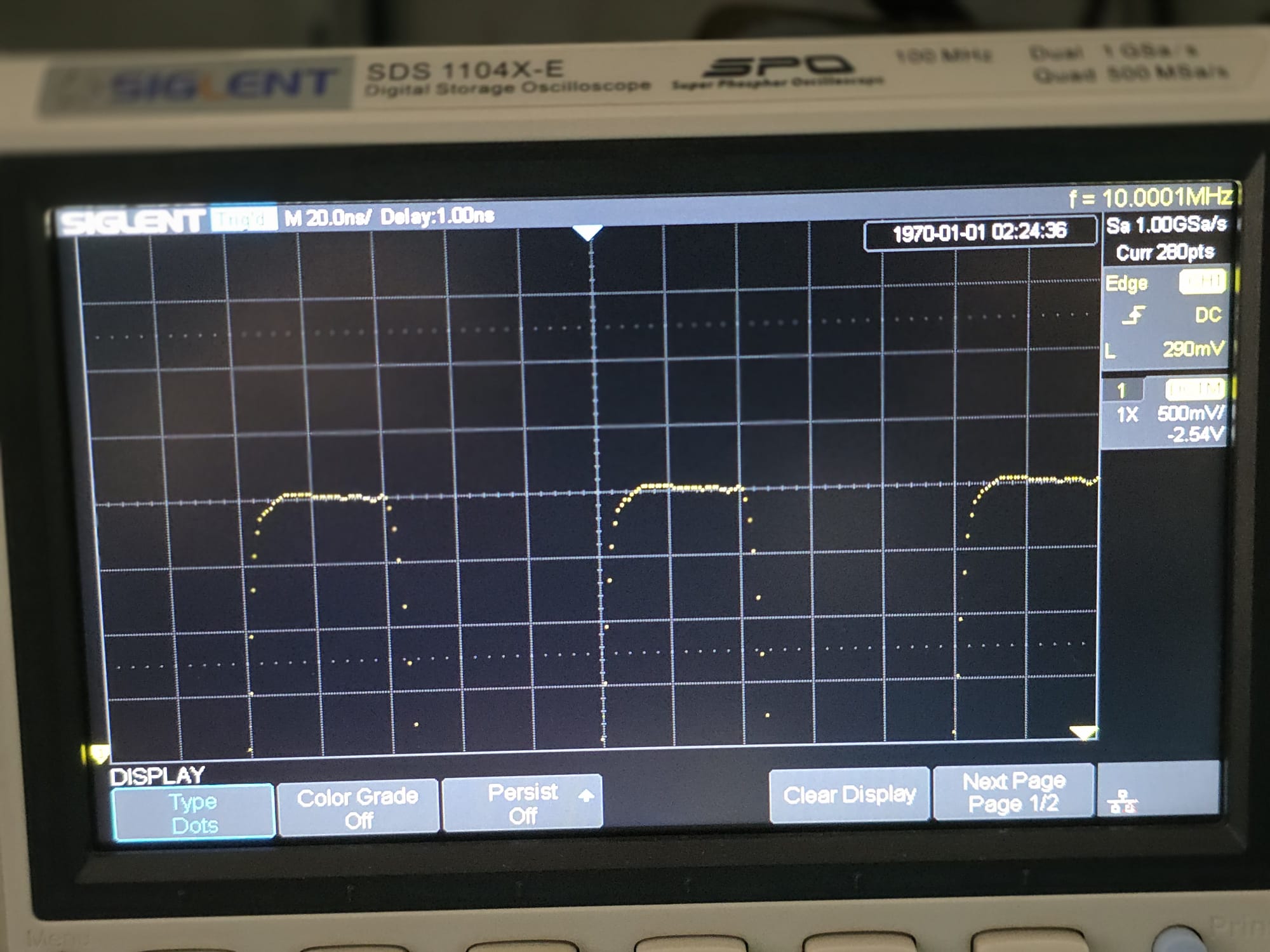Toggle the Persist Off setting
Screen dimensions: 1270x952
522,803
